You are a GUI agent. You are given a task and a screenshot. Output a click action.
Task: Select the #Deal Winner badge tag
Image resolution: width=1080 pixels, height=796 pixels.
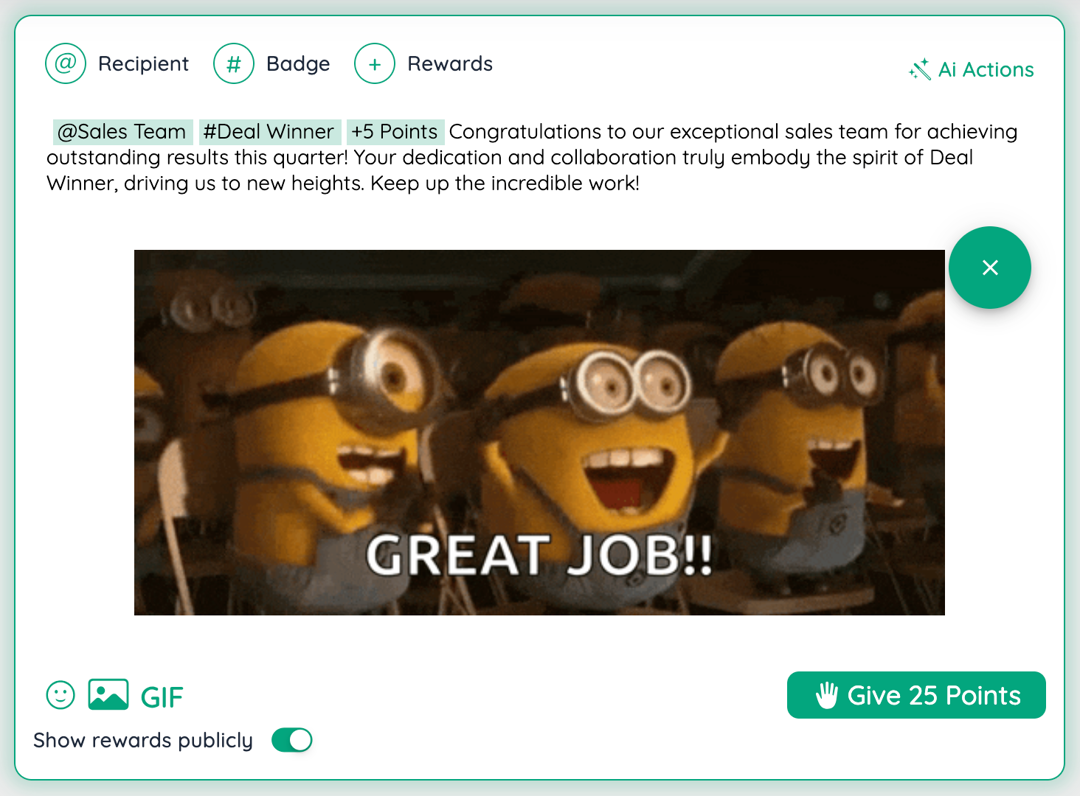click(x=269, y=132)
